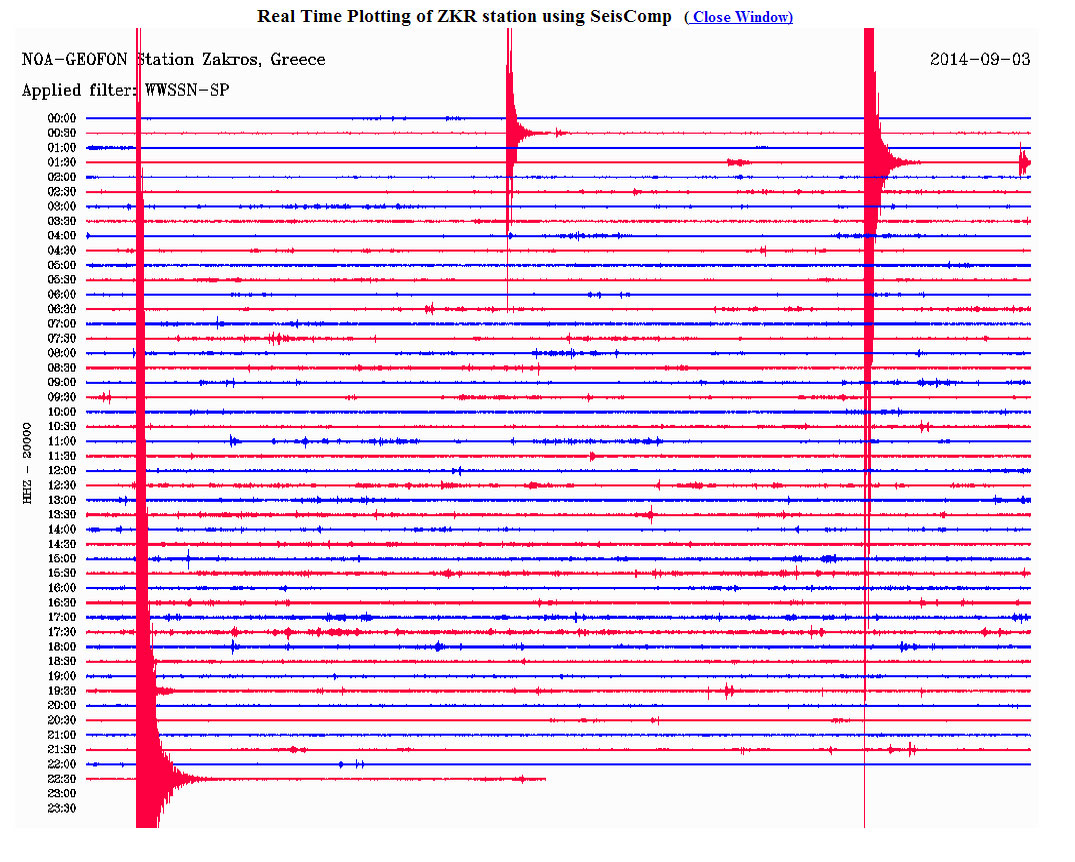Screen dimensions: 1075x862
Task: Click the Applied filter WWSSN-SP text
Action: [125, 91]
